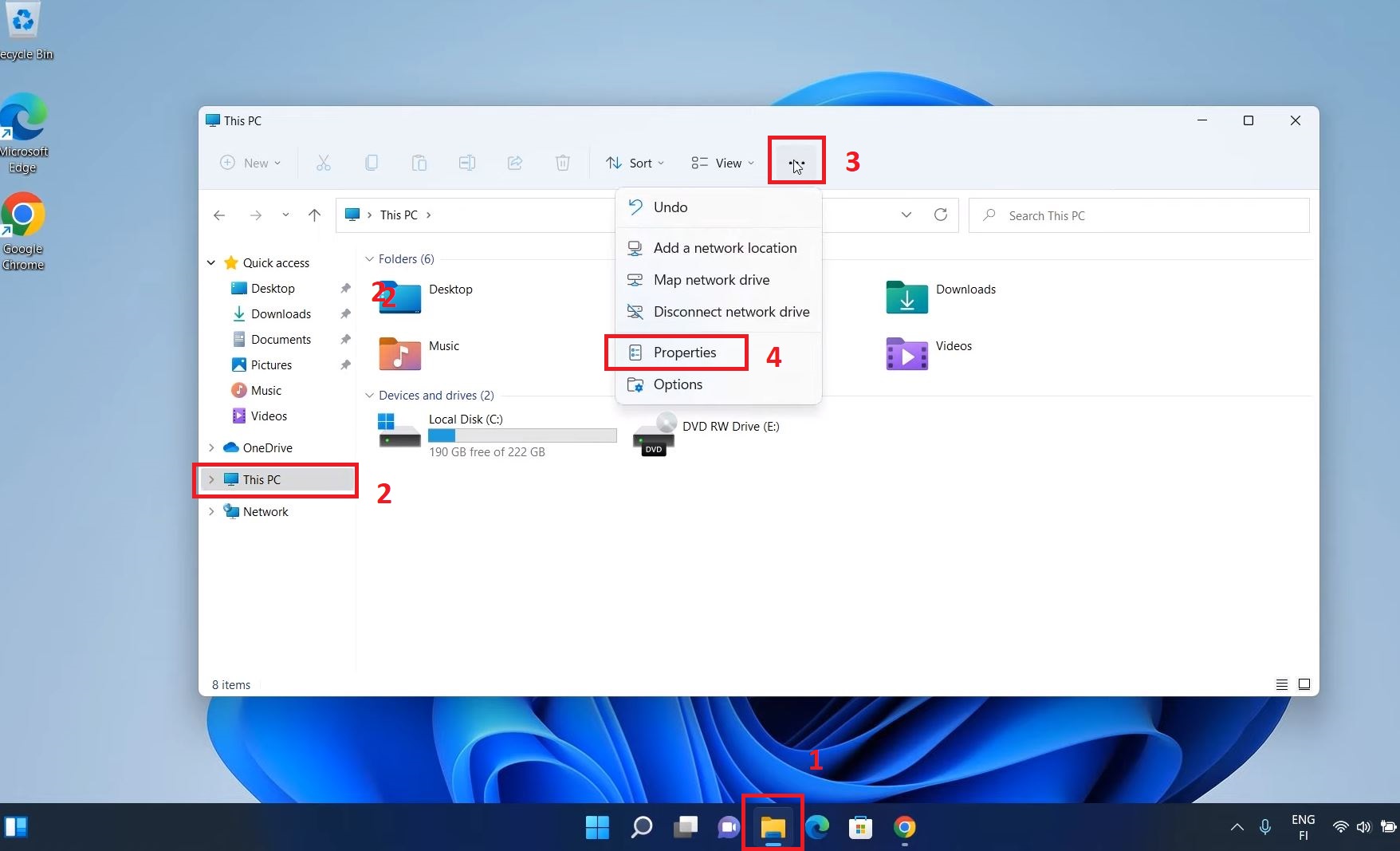1400x851 pixels.
Task: Select Map network drive menu entry
Action: click(x=711, y=280)
